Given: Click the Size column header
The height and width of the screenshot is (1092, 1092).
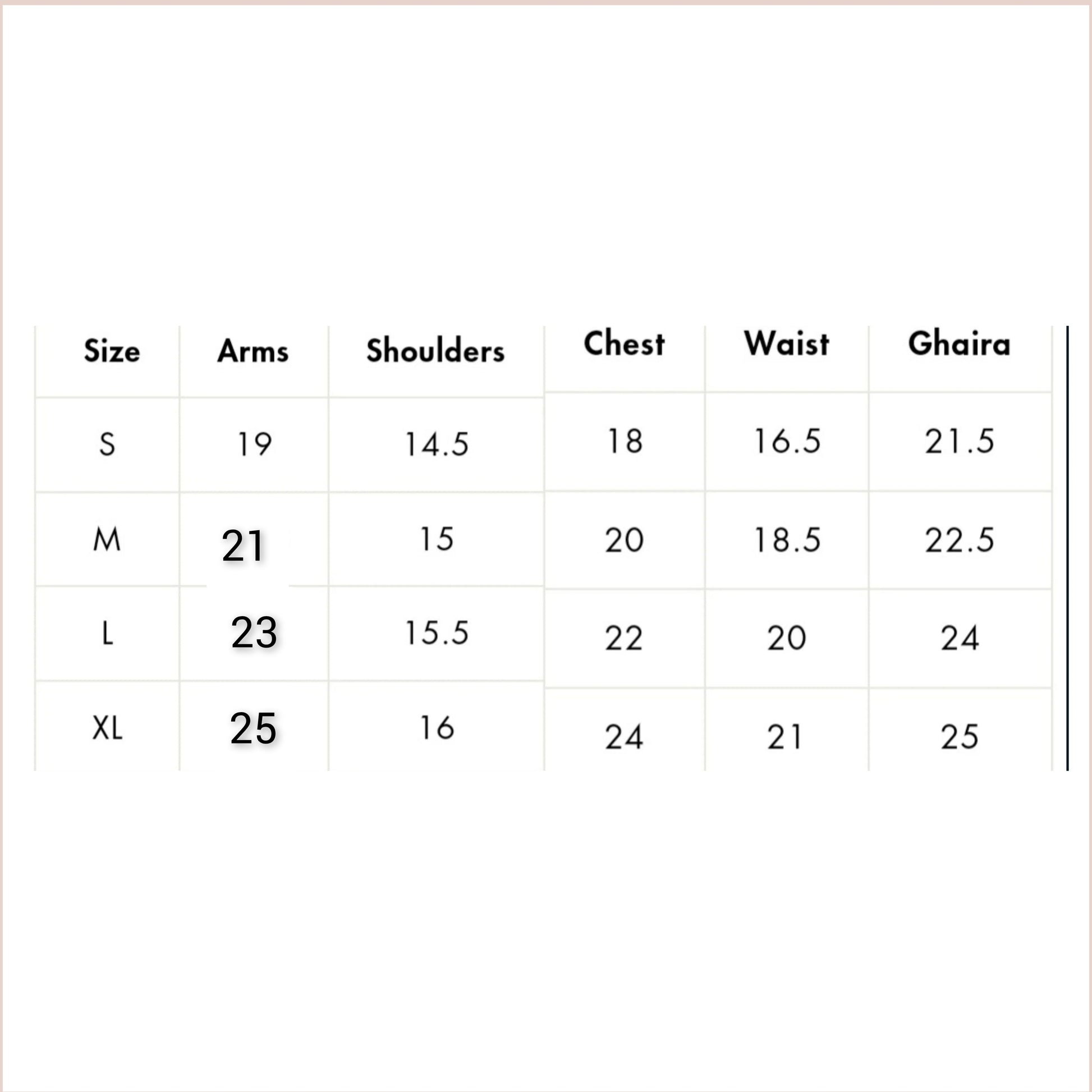Looking at the screenshot, I should point(112,351).
